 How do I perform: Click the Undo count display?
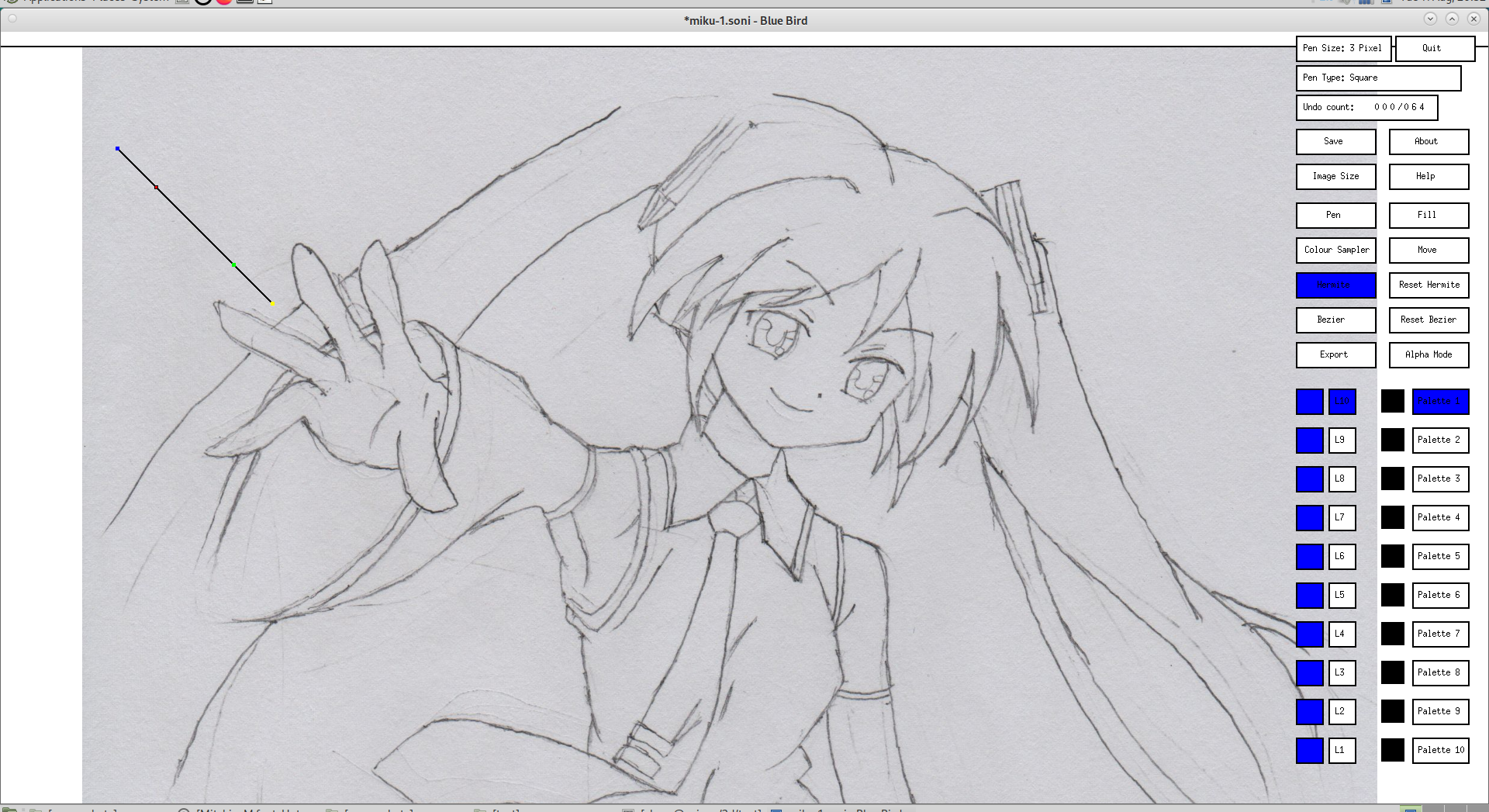coord(1366,108)
